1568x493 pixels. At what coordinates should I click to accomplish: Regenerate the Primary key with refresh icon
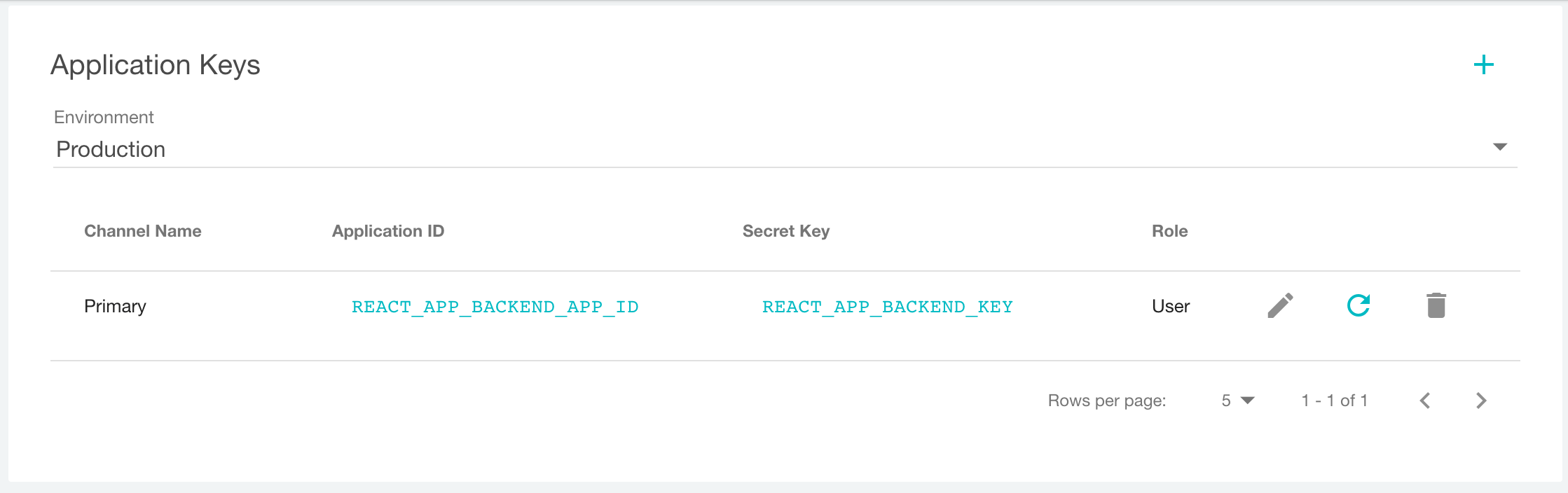tap(1358, 306)
